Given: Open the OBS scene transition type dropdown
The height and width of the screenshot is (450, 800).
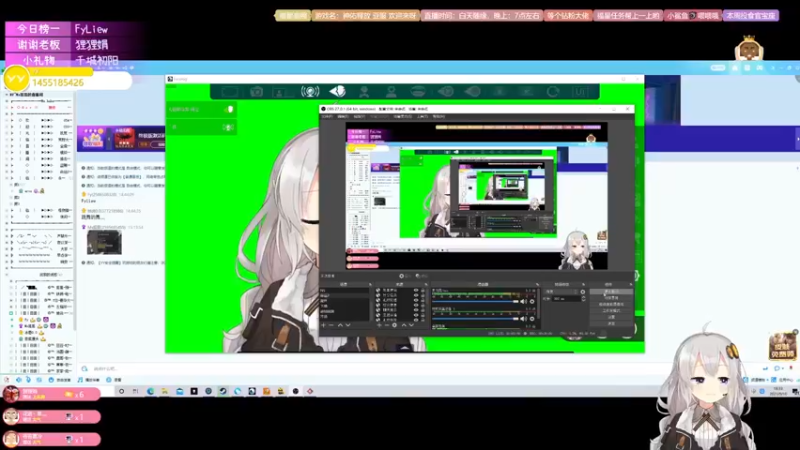Looking at the screenshot, I should tap(561, 291).
